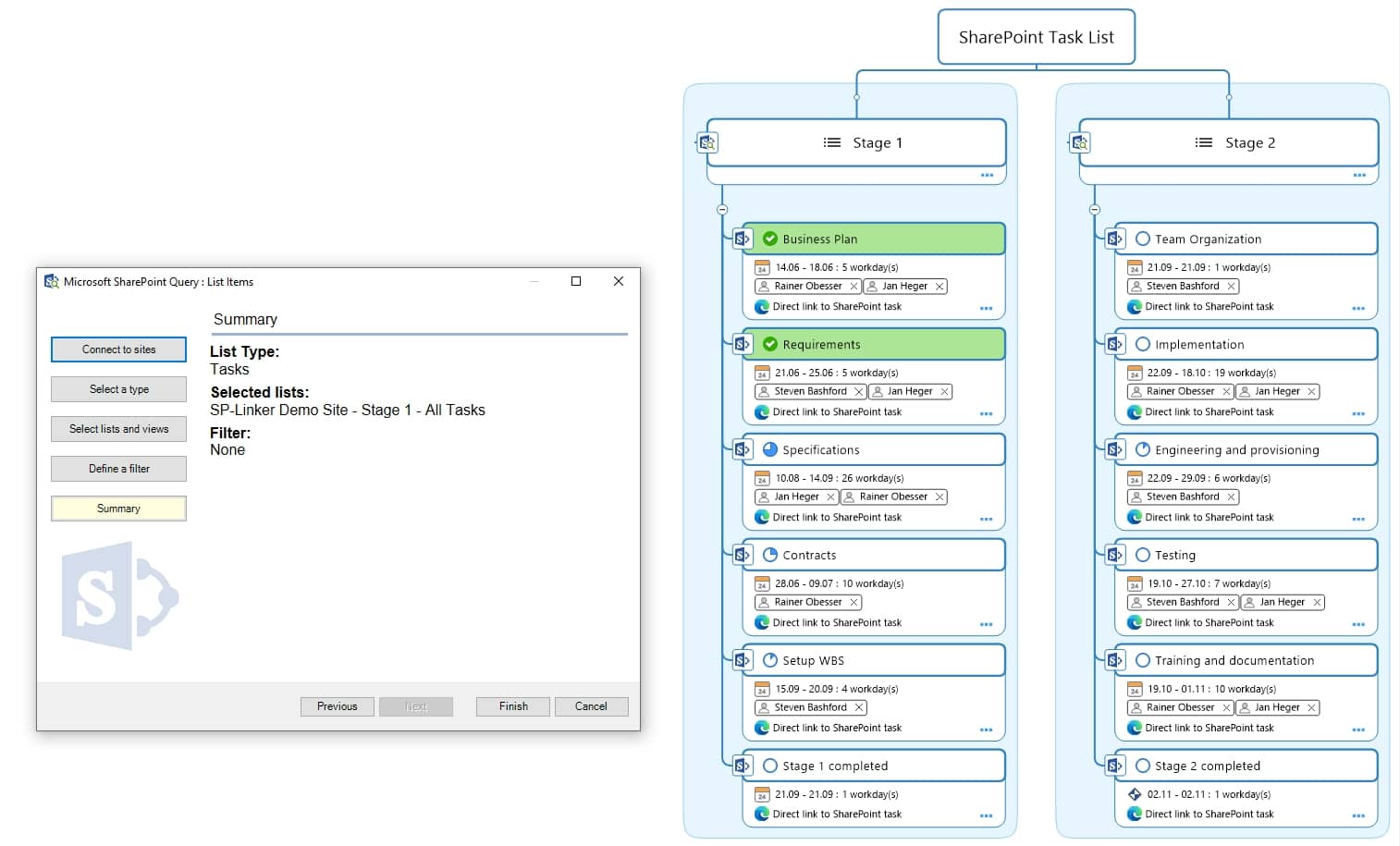Open Direct link to SharePoint task under Implementation
The width and height of the screenshot is (1400, 846).
1209,412
